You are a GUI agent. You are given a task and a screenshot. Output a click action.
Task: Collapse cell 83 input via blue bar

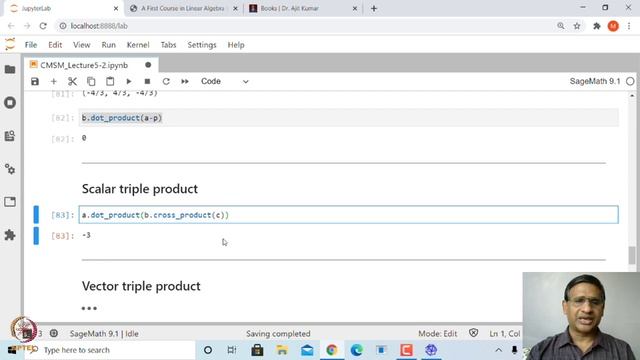tap(36, 215)
